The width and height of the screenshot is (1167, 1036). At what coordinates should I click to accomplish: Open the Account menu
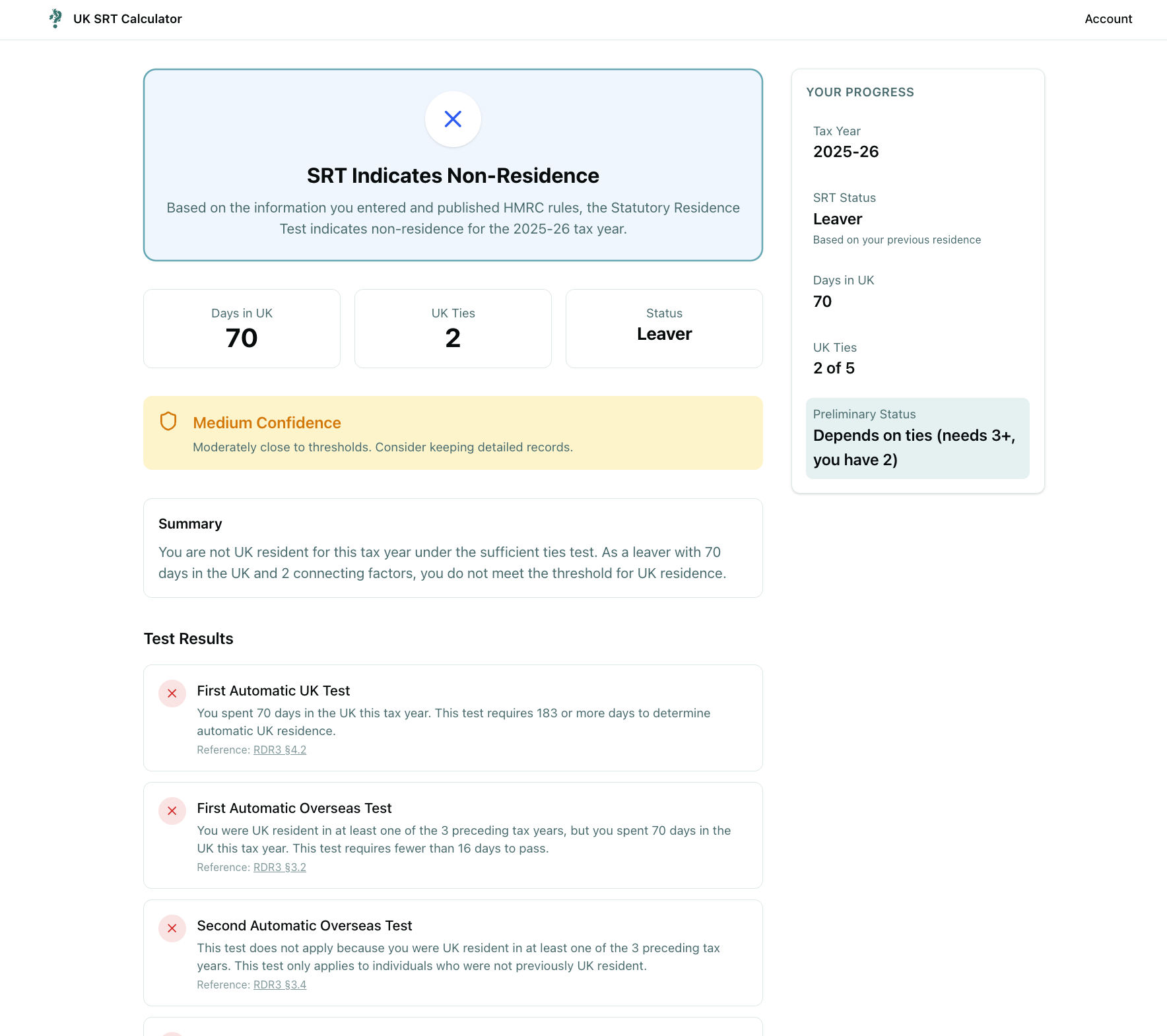(1108, 18)
